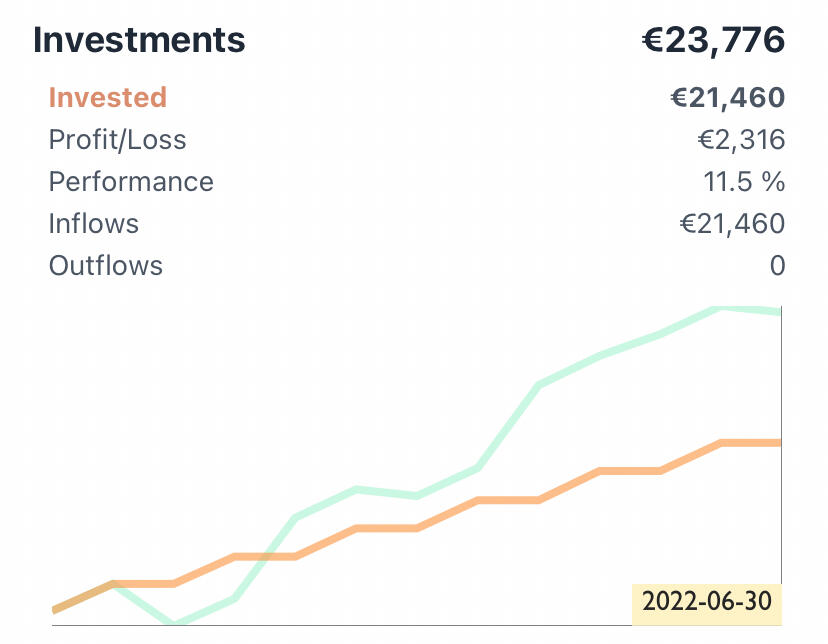Click the €23,776 total investments value
The width and height of the screenshot is (828, 644).
[x=713, y=40]
